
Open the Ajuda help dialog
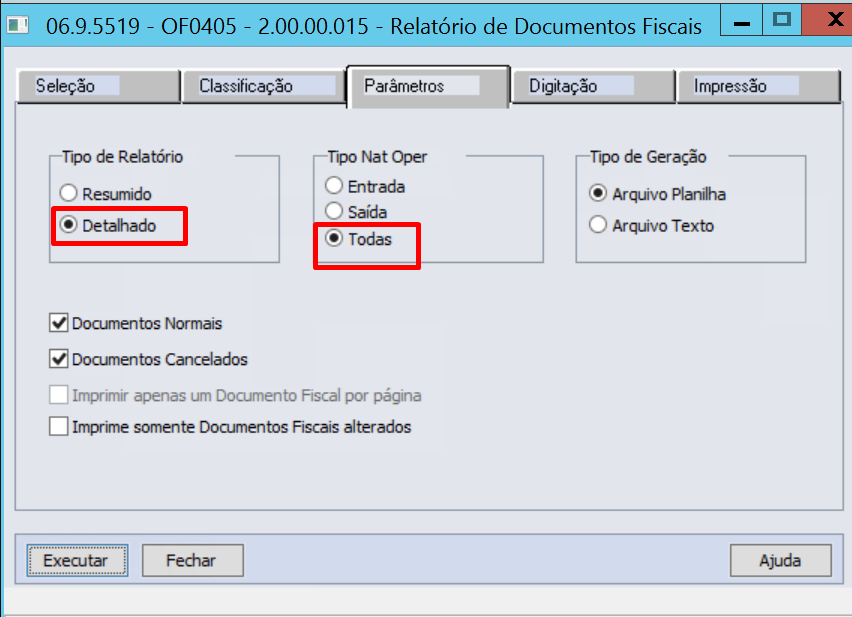click(x=780, y=560)
